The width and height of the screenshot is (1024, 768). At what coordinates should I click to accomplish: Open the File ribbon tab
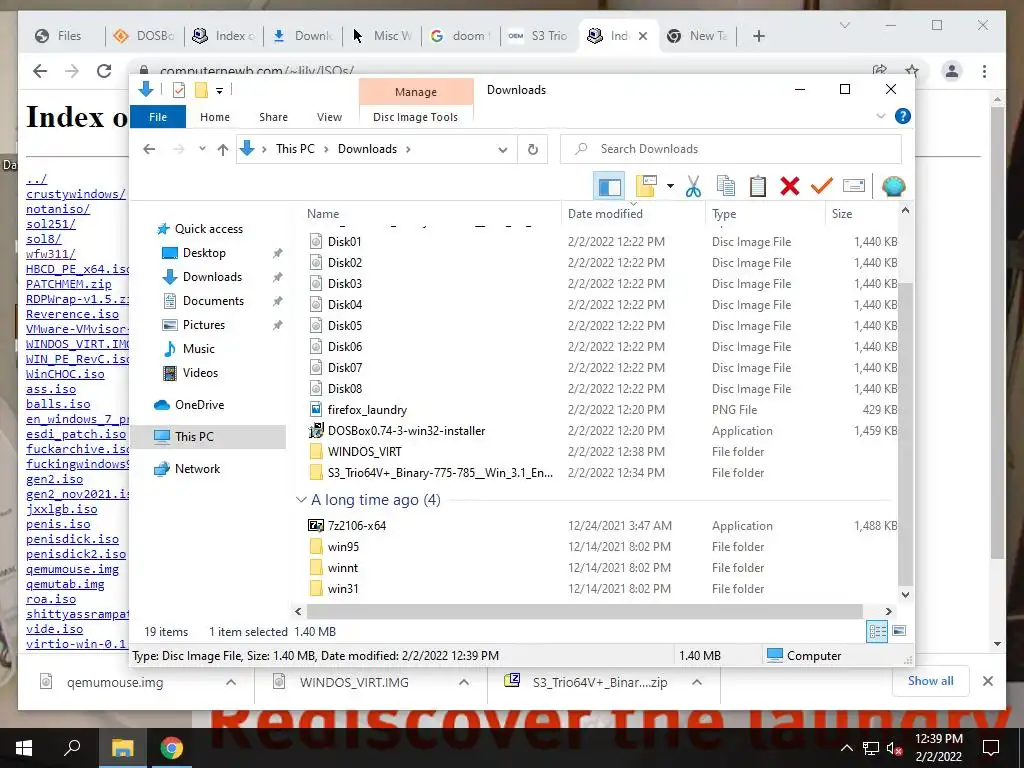point(158,117)
